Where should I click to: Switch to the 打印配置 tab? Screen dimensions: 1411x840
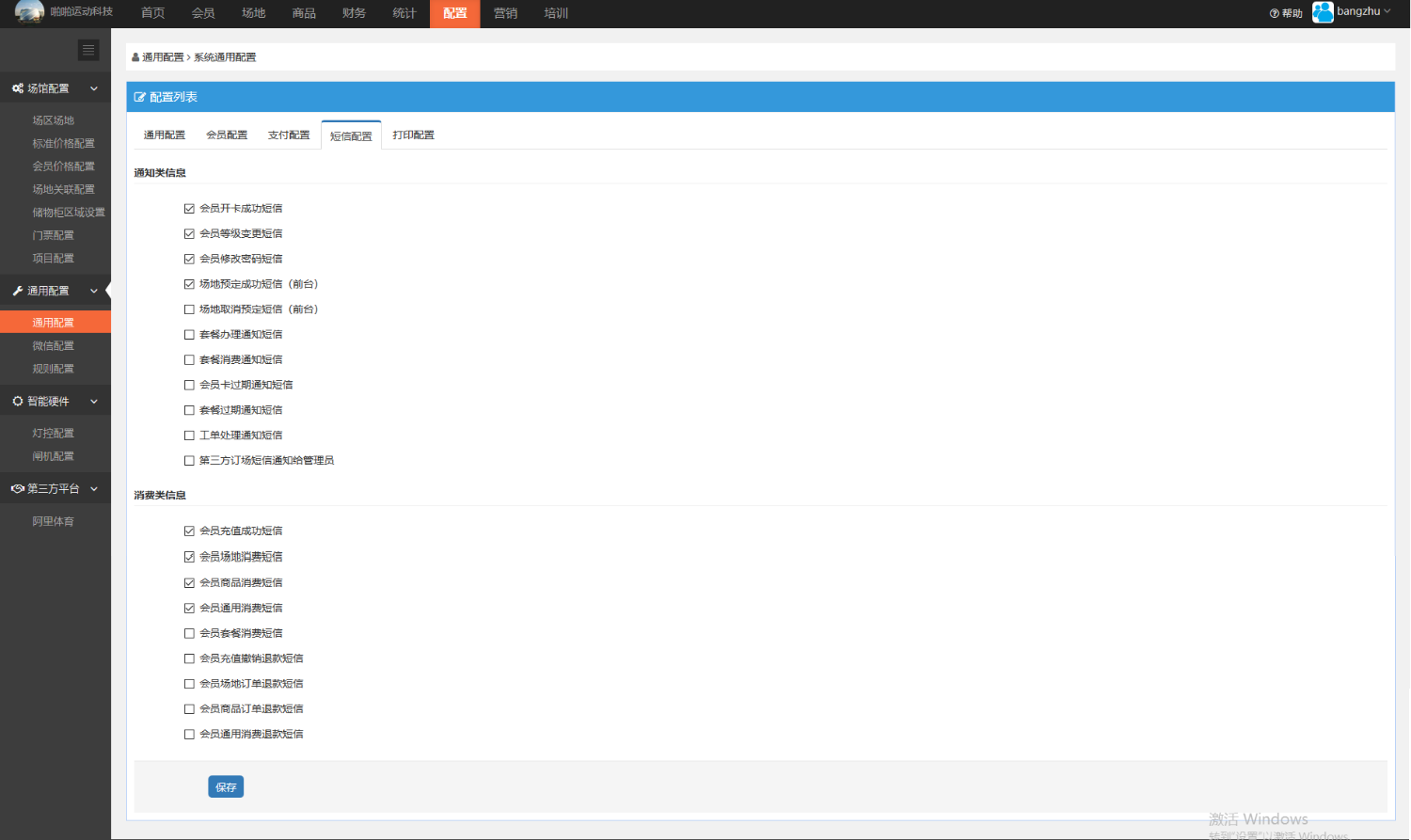pos(414,135)
